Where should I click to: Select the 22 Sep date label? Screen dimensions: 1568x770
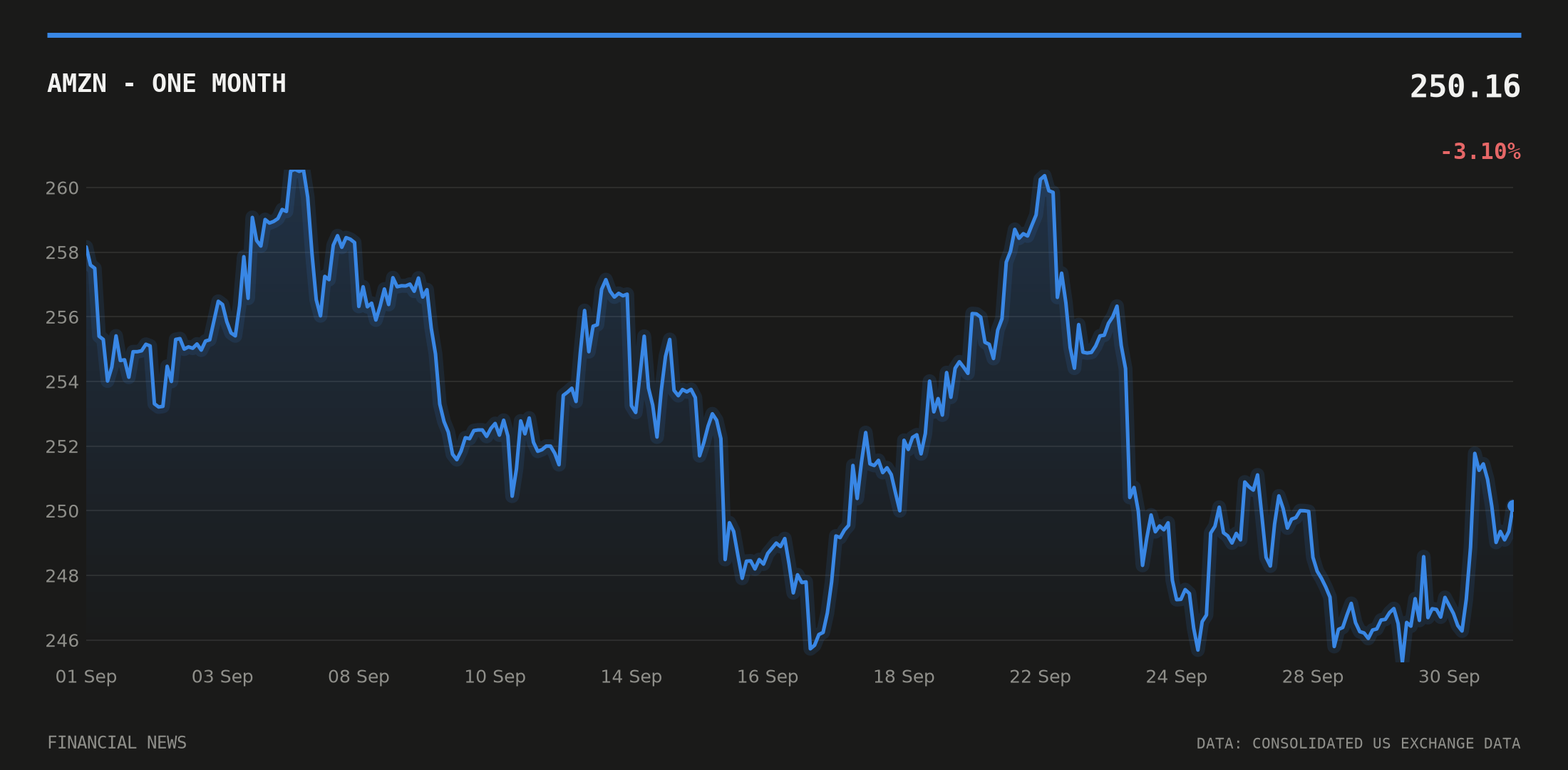coord(1040,677)
